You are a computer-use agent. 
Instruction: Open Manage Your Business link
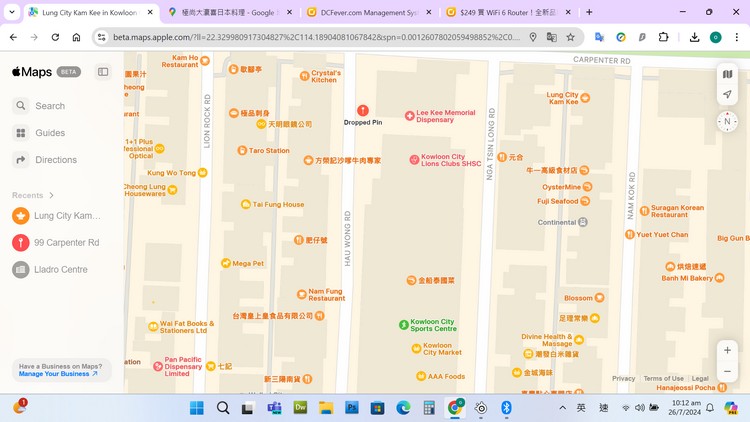(x=57, y=374)
